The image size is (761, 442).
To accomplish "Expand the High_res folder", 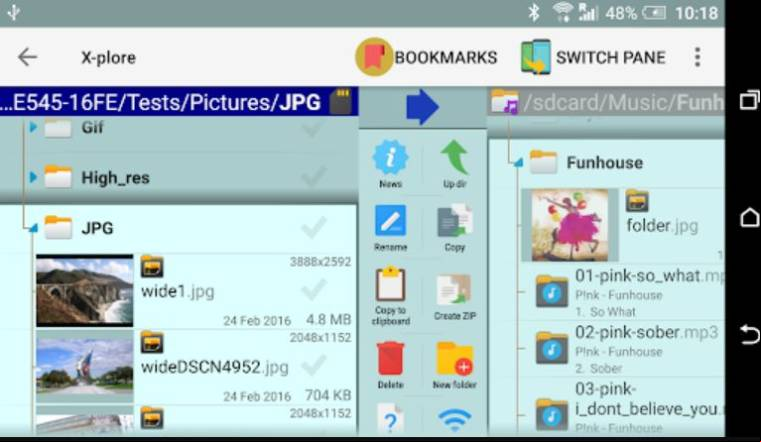I will tap(33, 177).
